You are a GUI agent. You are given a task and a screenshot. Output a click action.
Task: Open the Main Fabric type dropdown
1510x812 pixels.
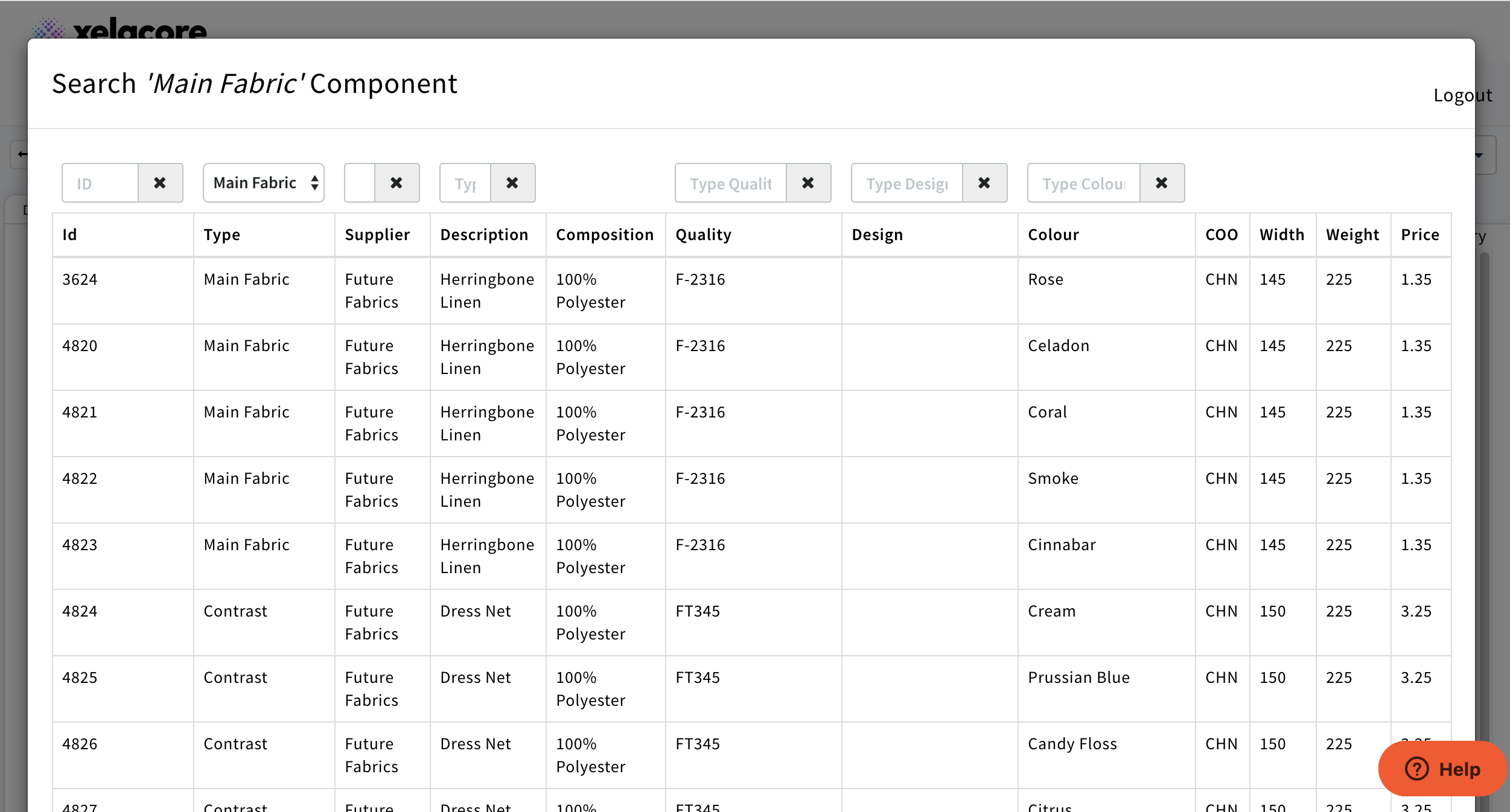[264, 183]
